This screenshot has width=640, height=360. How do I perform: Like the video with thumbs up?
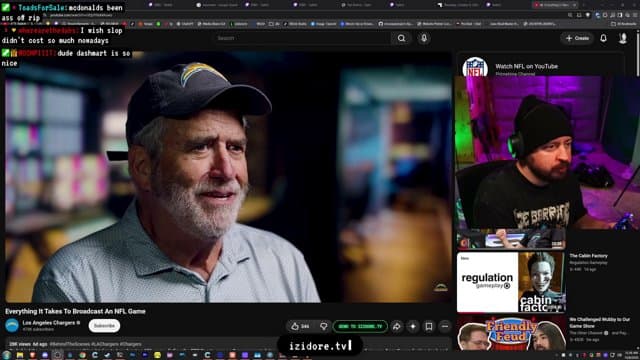(x=300, y=327)
